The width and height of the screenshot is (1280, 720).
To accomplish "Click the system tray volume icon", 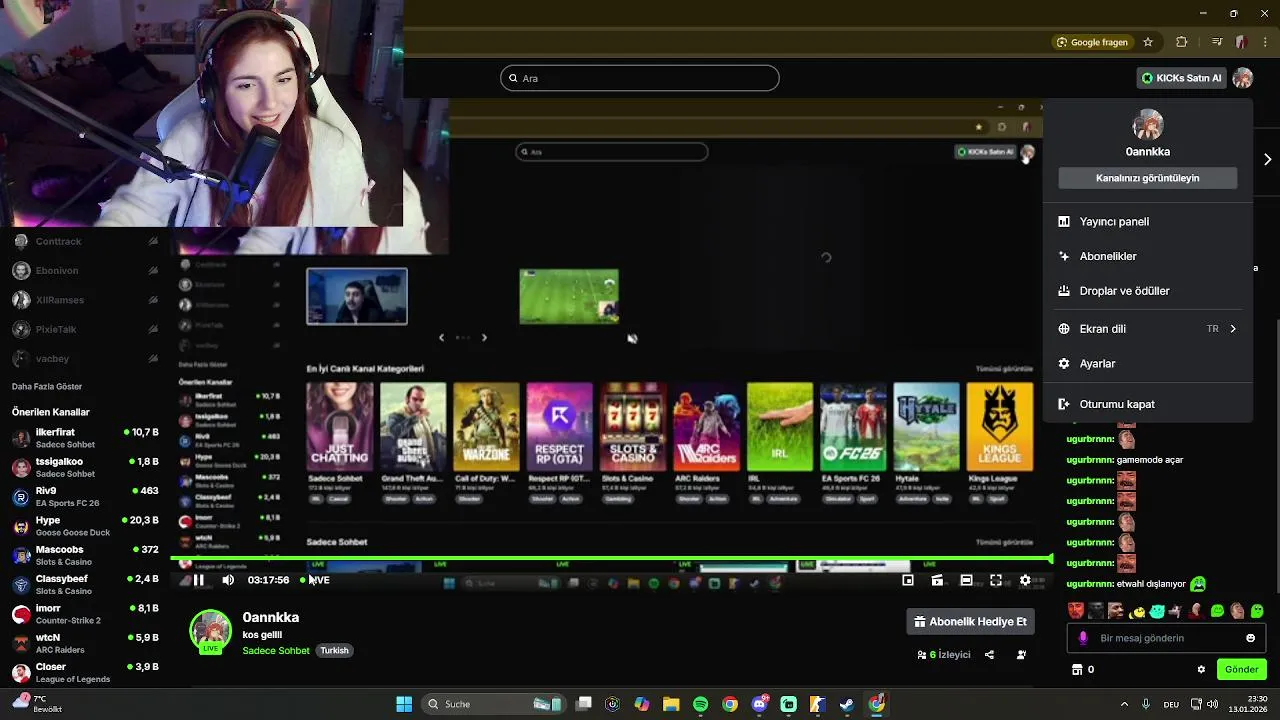I will 1212,704.
